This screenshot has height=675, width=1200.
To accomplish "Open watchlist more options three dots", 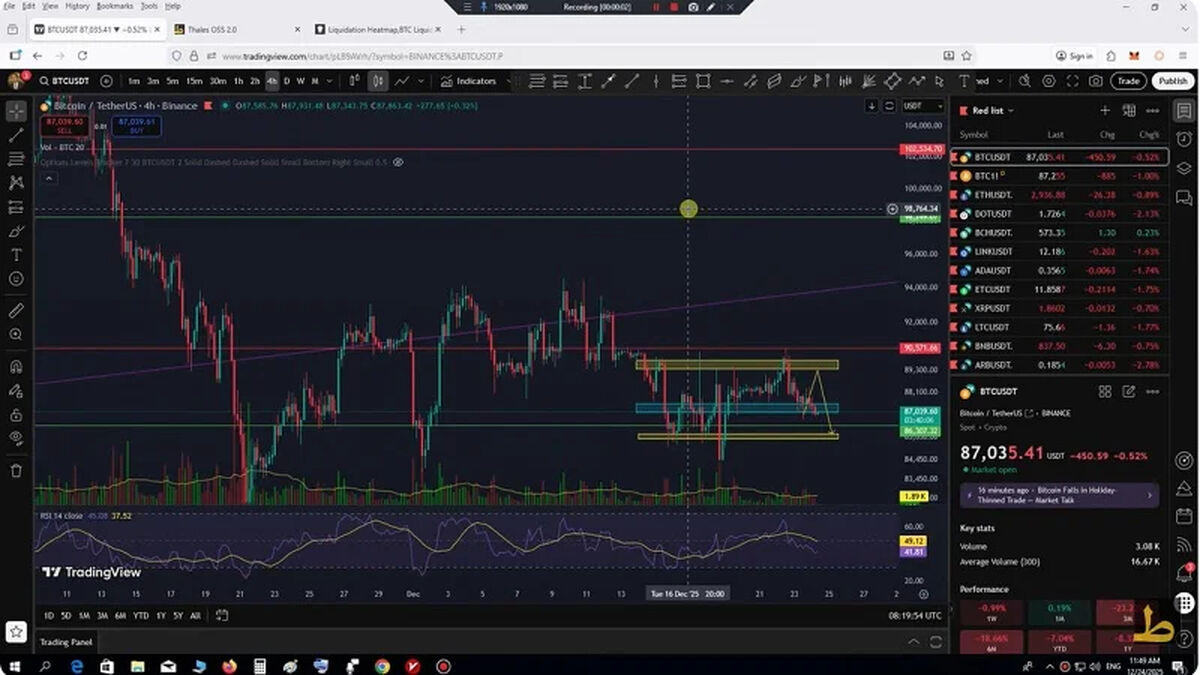I will click(1153, 111).
